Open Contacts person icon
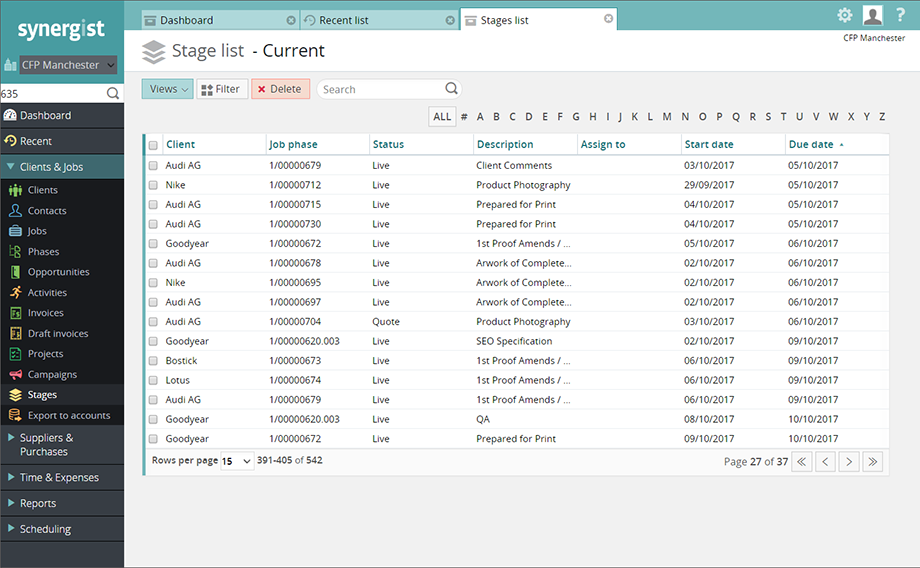 pyautogui.click(x=15, y=211)
